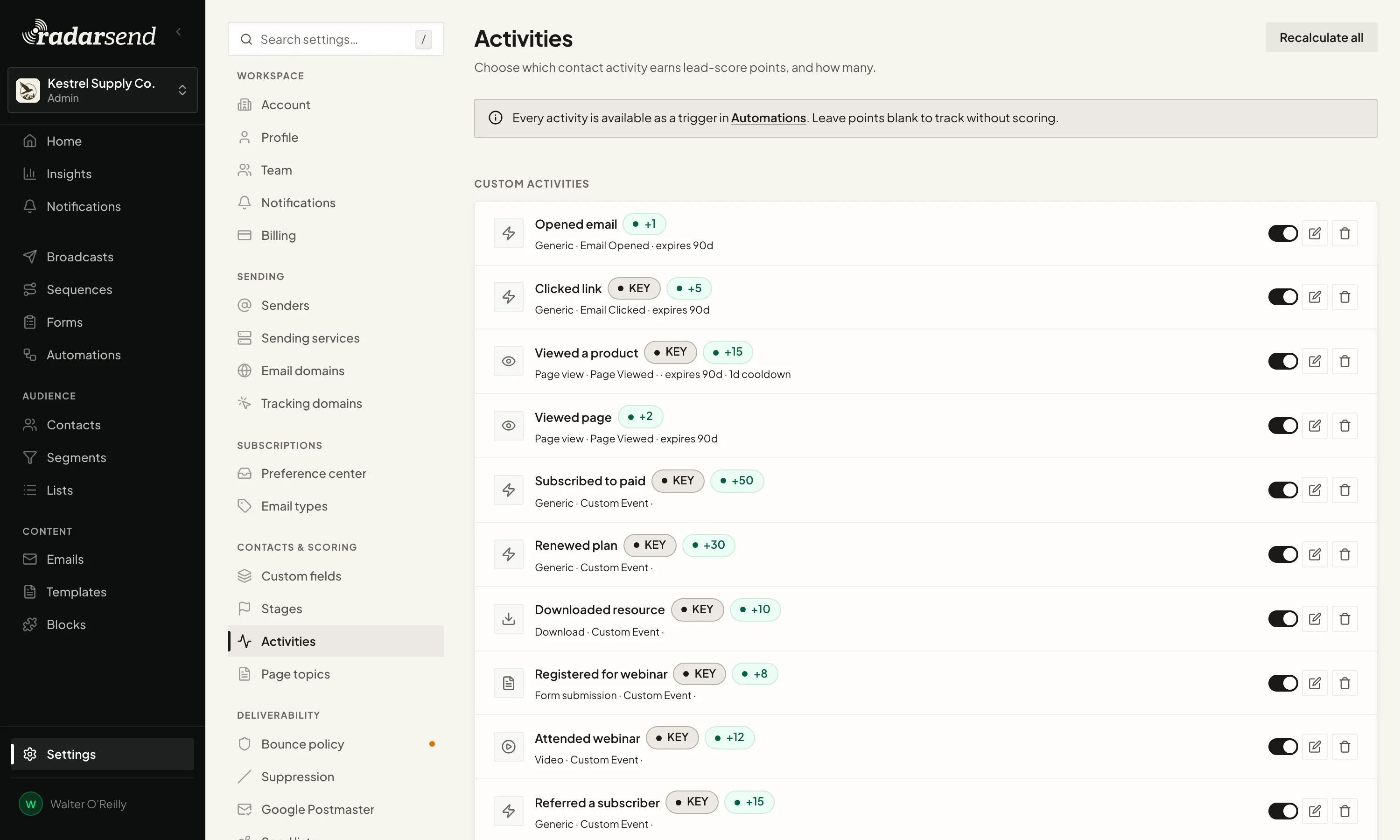This screenshot has height=840, width=1400.
Task: Open Google Postmaster settings
Action: point(336,810)
